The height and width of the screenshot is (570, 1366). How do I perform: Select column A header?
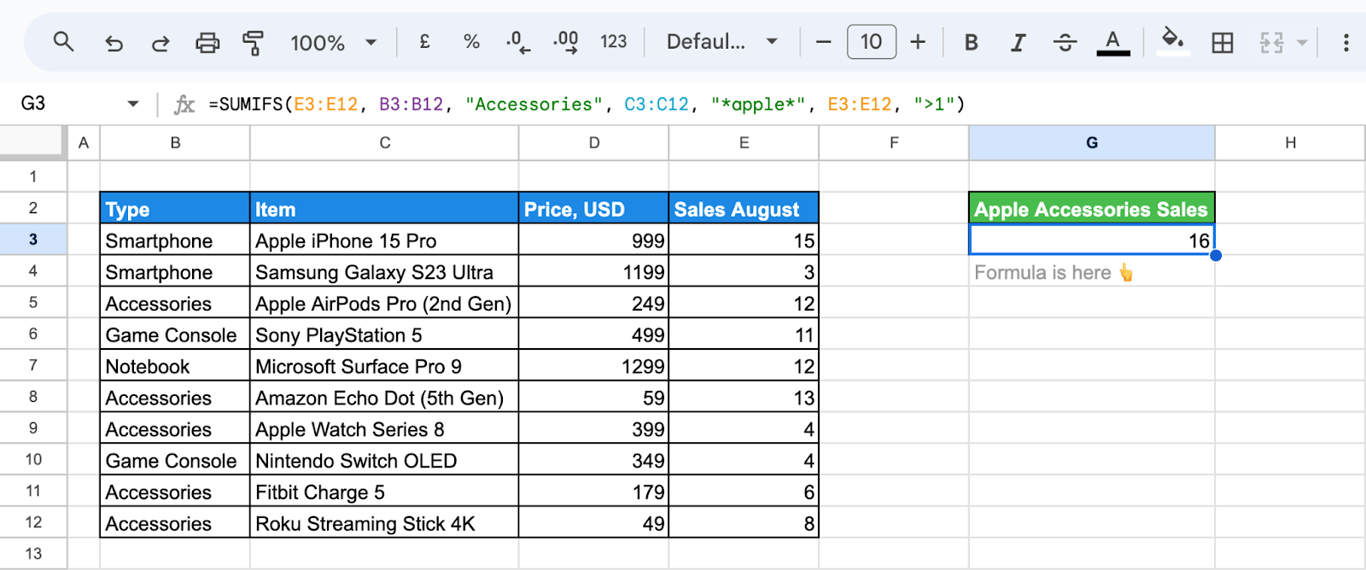(x=83, y=143)
